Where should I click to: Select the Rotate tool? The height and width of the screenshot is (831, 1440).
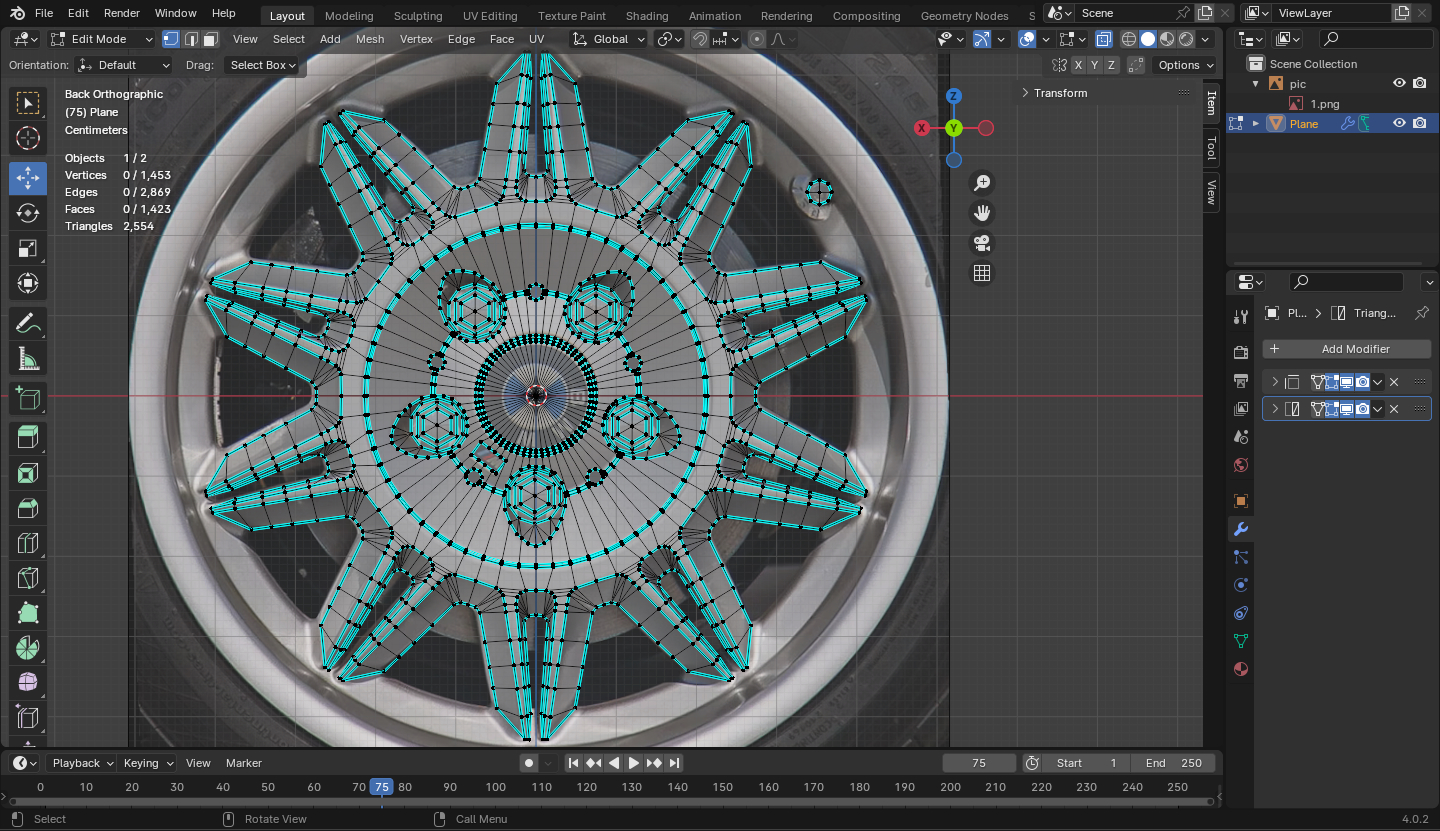(28, 213)
